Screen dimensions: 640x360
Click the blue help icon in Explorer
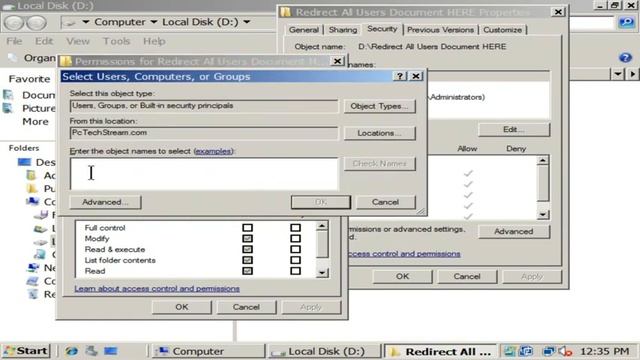[x=625, y=58]
